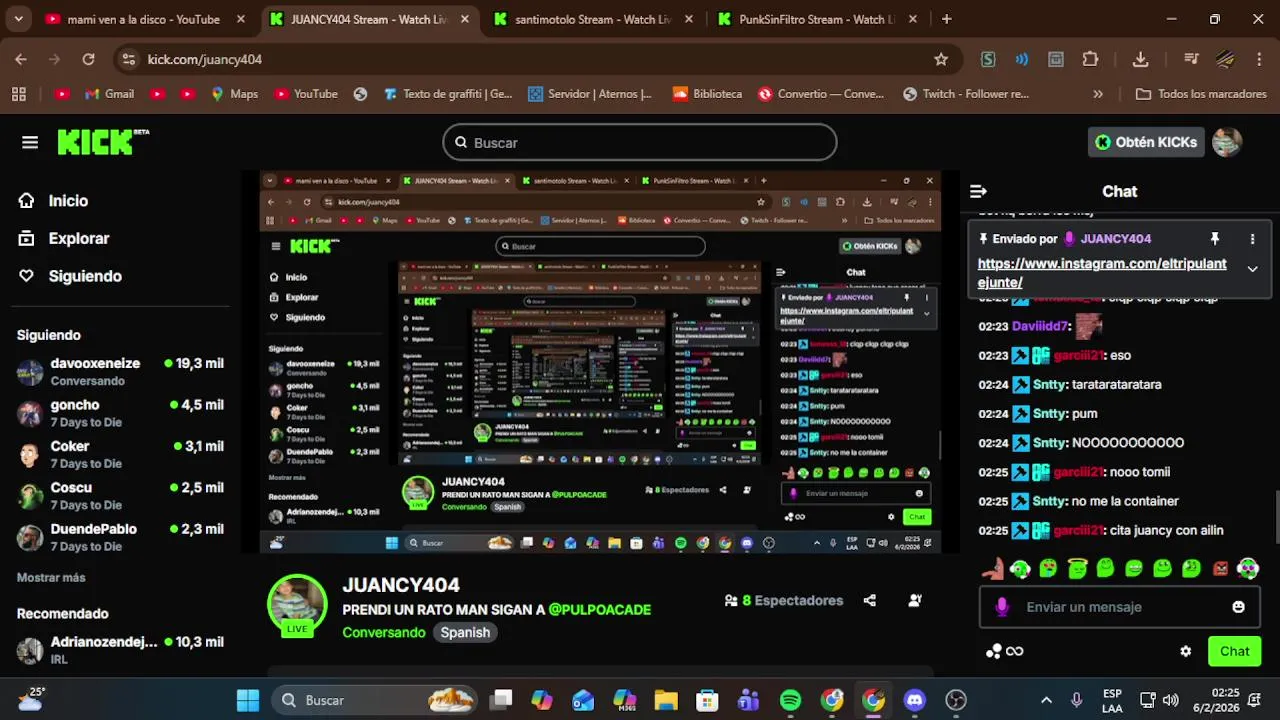Unpin the pinned chat message
The height and width of the screenshot is (720, 1280).
tap(1215, 239)
